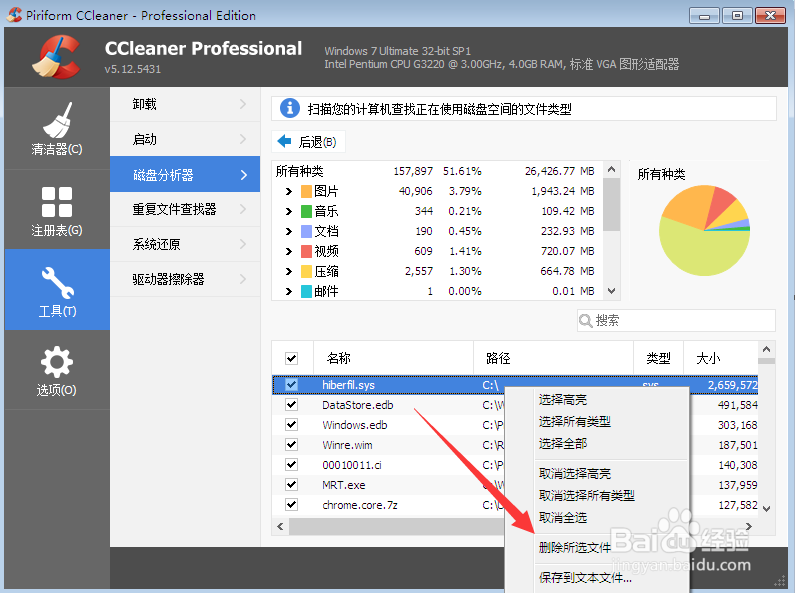Screen dimensions: 795x593
Task: Open Duplicate Finder (重复文件查找器)
Action: [x=185, y=209]
